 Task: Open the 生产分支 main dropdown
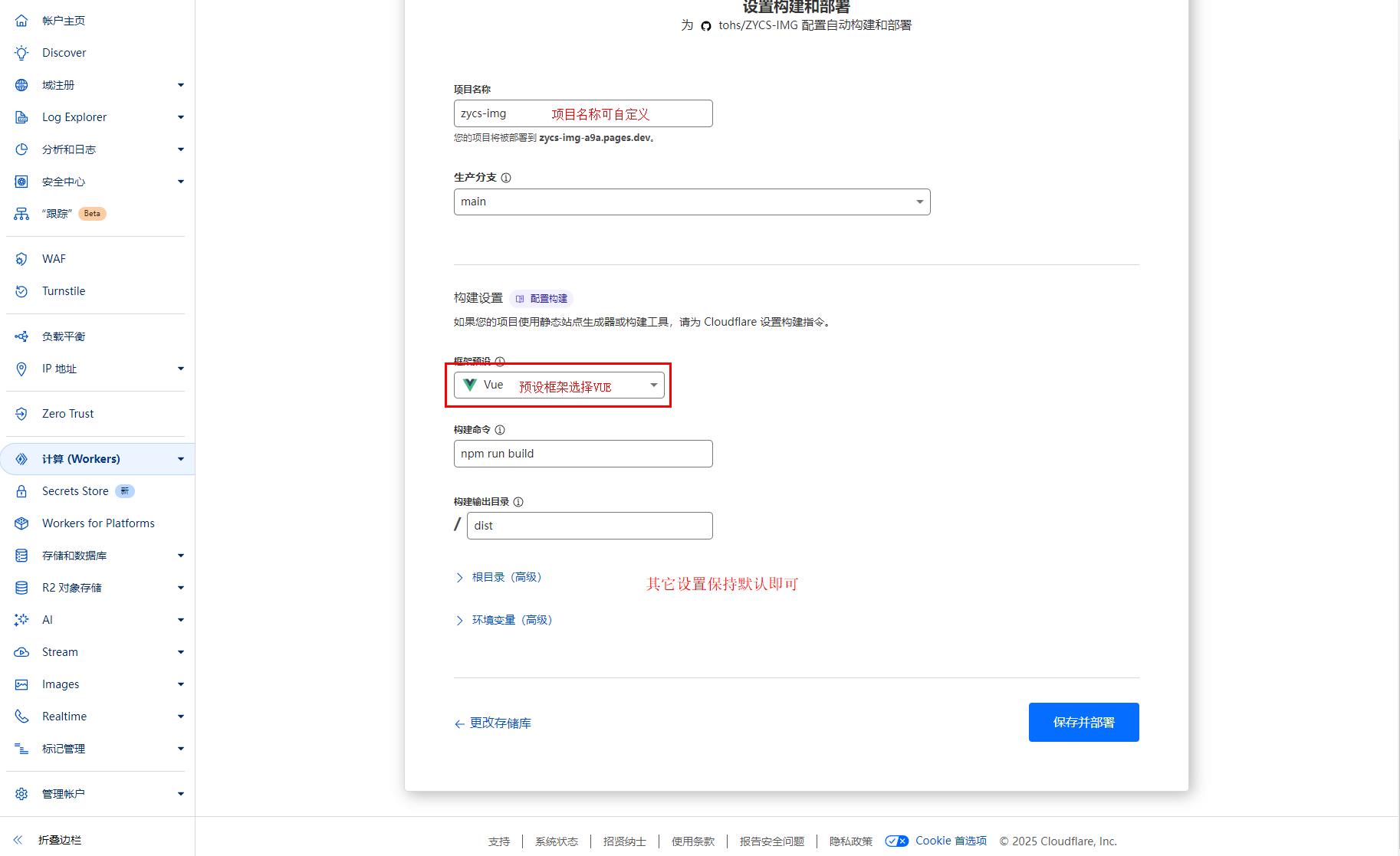point(692,202)
